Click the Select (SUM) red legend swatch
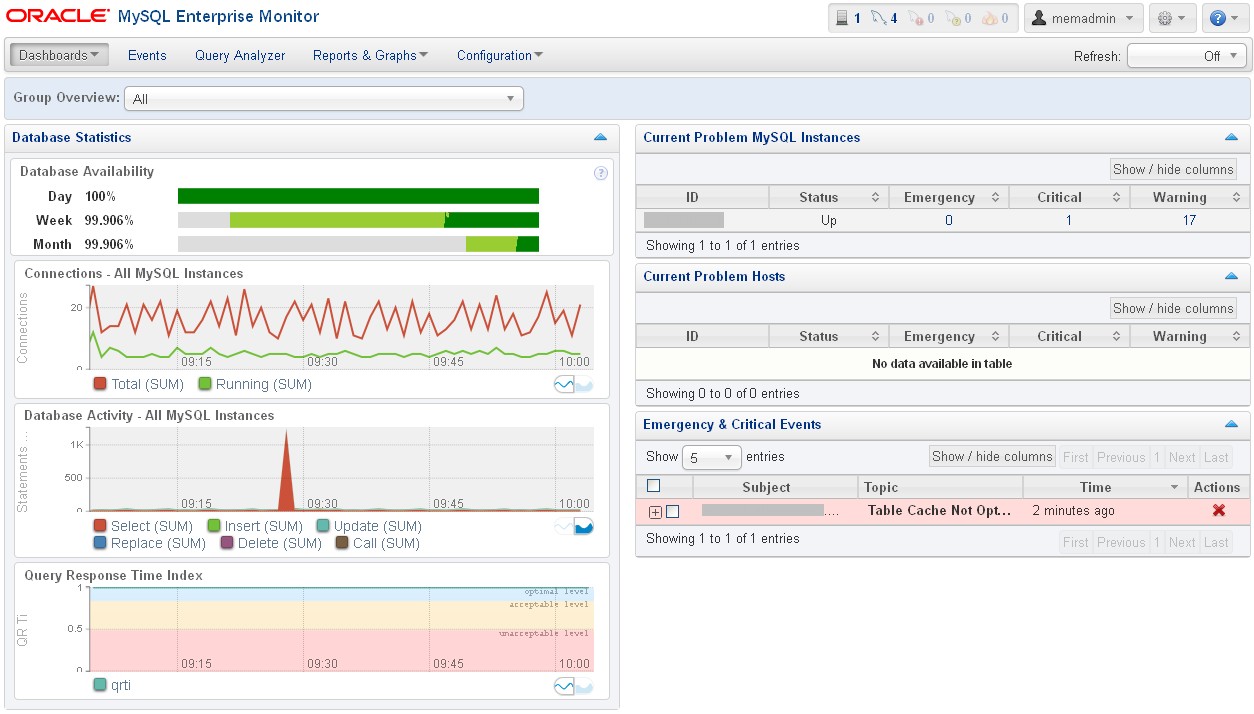1254x714 pixels. click(100, 526)
